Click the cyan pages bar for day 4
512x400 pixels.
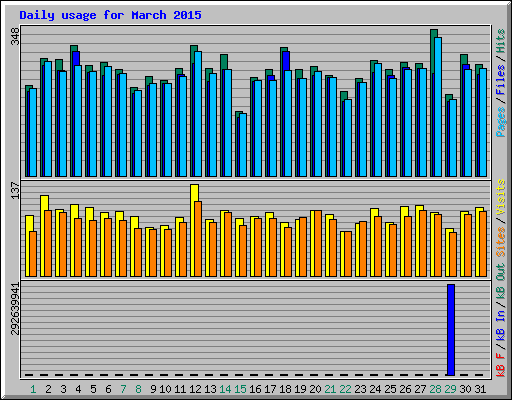pos(78,121)
